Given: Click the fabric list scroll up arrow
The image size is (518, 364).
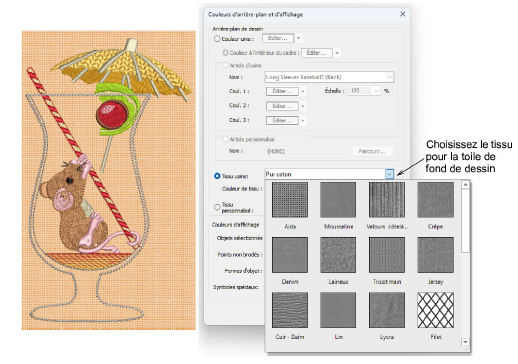Looking at the screenshot, I should coord(465,184).
